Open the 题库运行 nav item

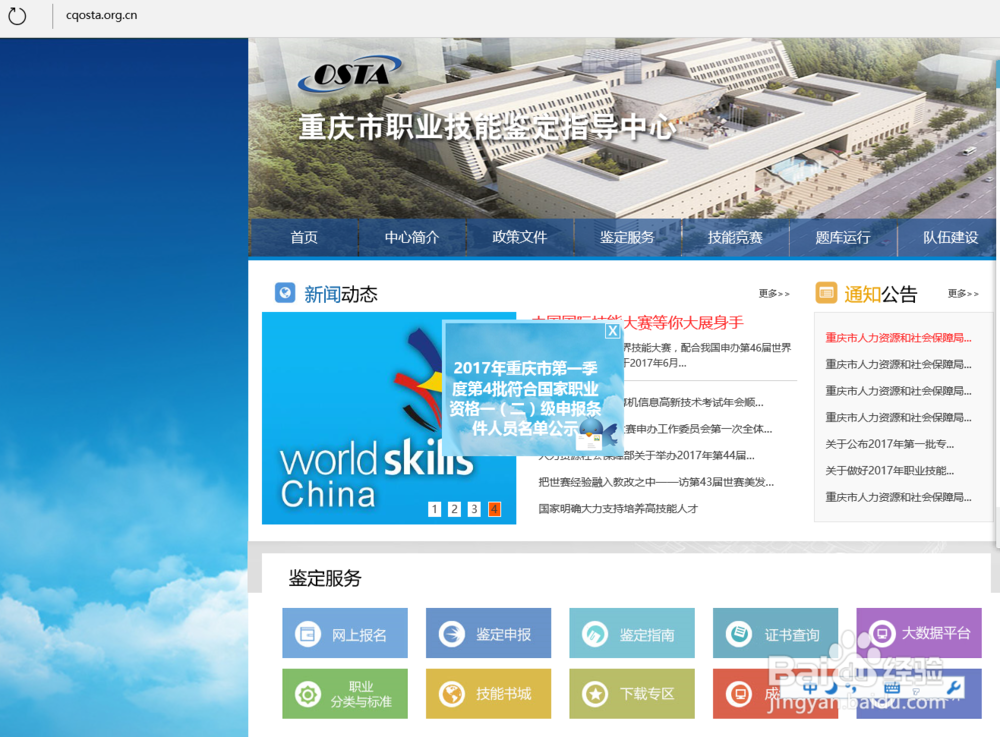pos(843,237)
